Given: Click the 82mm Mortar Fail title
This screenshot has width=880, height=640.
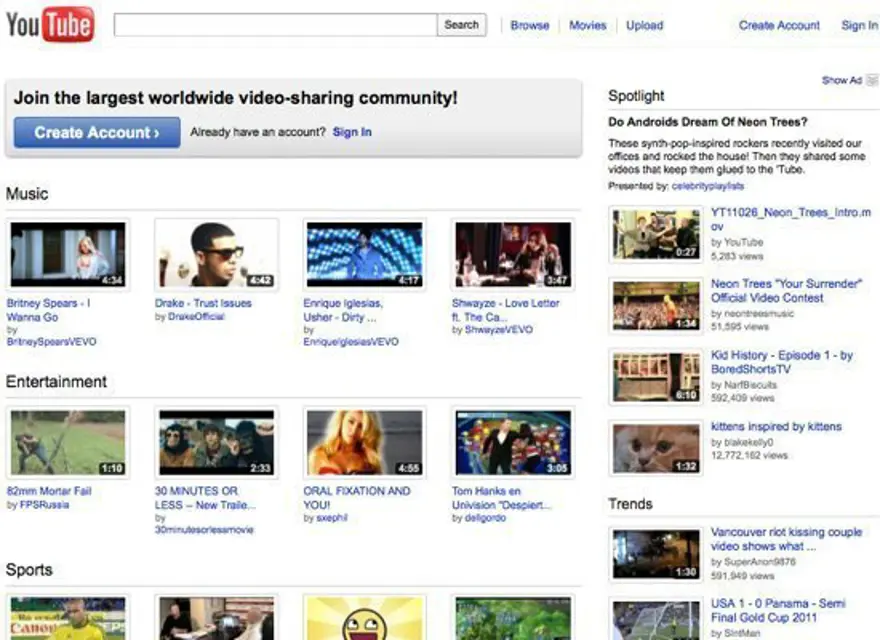Looking at the screenshot, I should [49, 491].
